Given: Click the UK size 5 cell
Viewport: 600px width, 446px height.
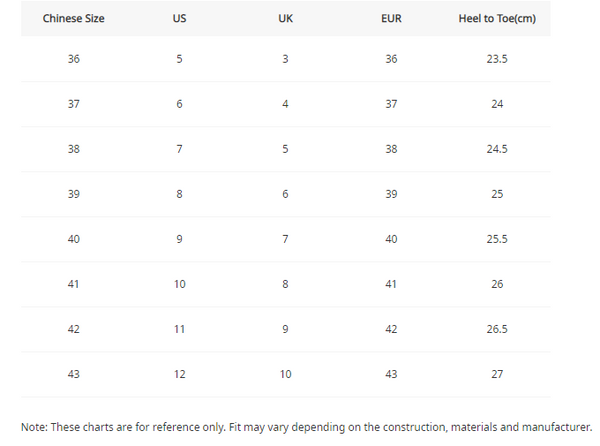Looking at the screenshot, I should 285,149.
